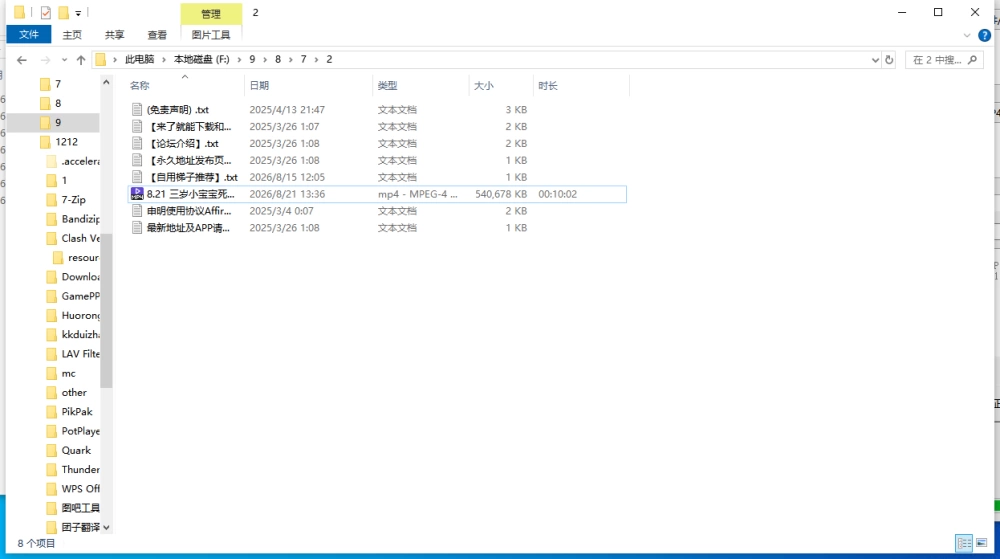Switch to the 查看 ribbon tab
This screenshot has width=1000, height=559.
tap(157, 35)
